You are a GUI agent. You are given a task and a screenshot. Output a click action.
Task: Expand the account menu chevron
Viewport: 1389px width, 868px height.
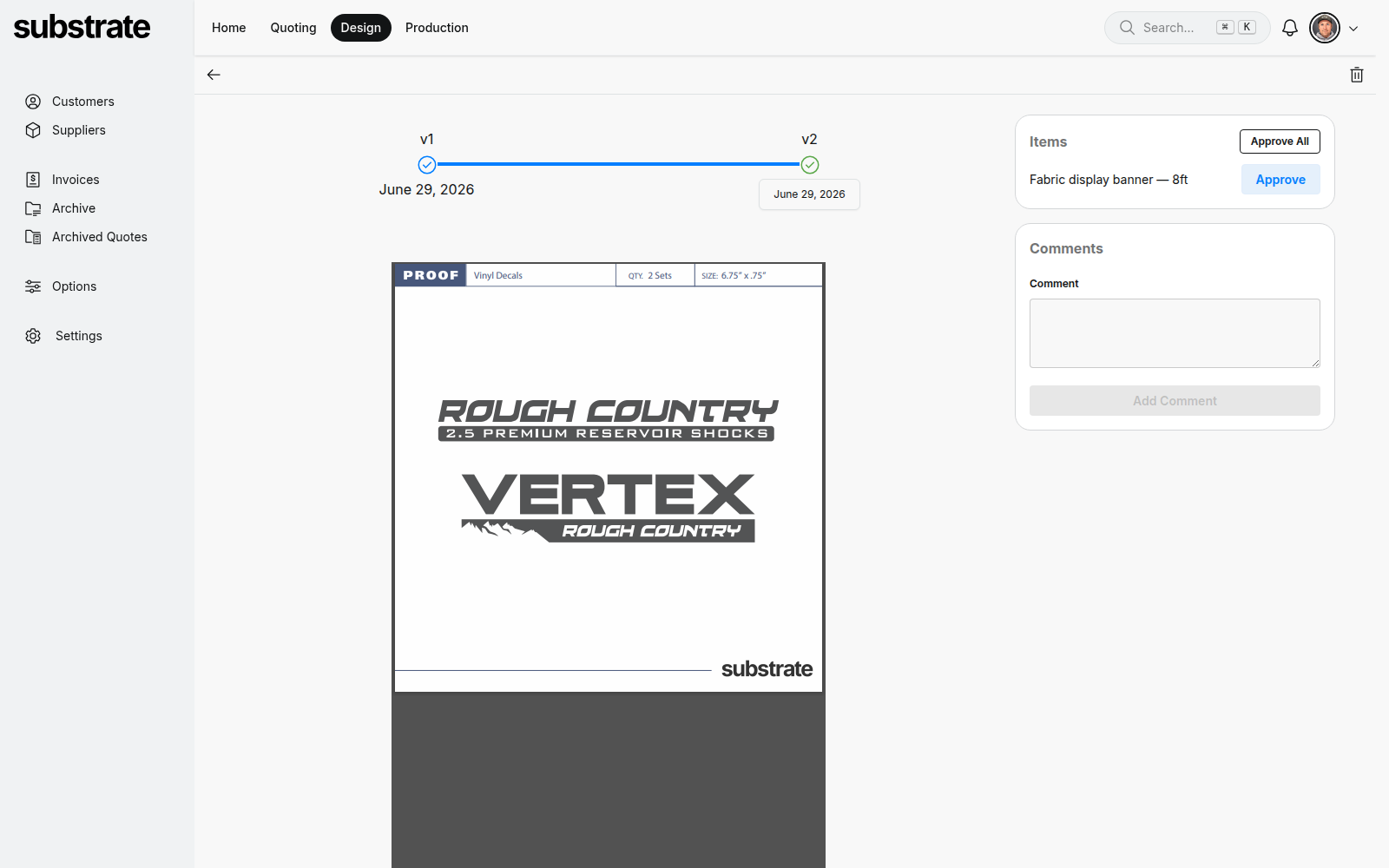click(x=1353, y=29)
